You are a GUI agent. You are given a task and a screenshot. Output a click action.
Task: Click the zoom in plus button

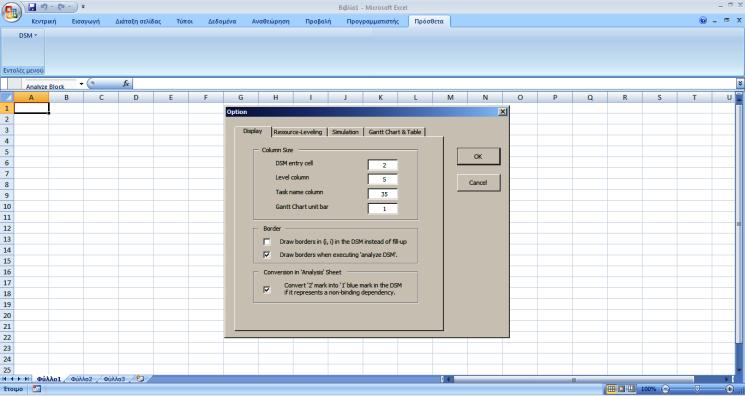(x=730, y=389)
